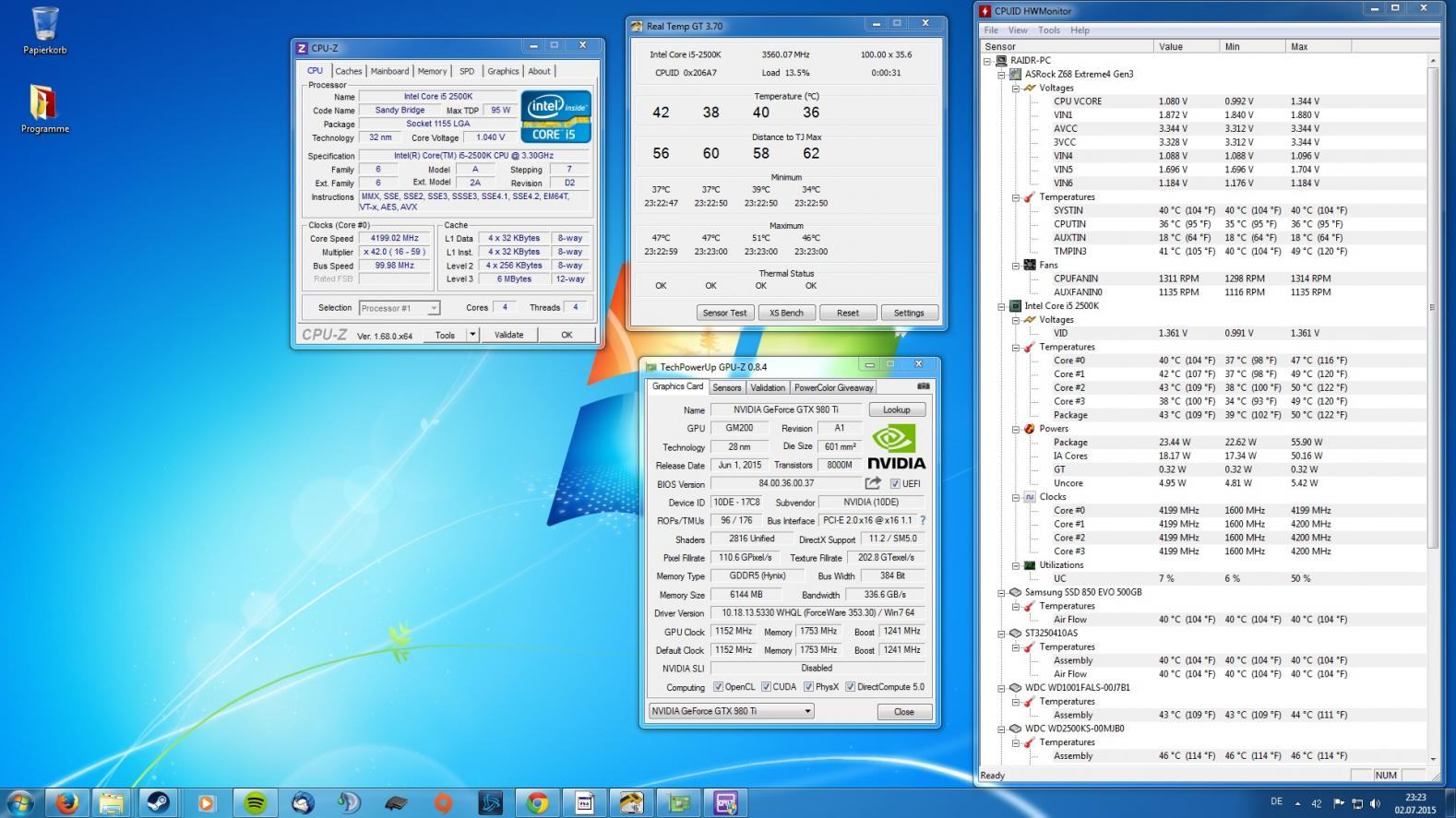1456x818 pixels.
Task: Open the Sensors tab in GPU-Z
Action: pyautogui.click(x=726, y=387)
